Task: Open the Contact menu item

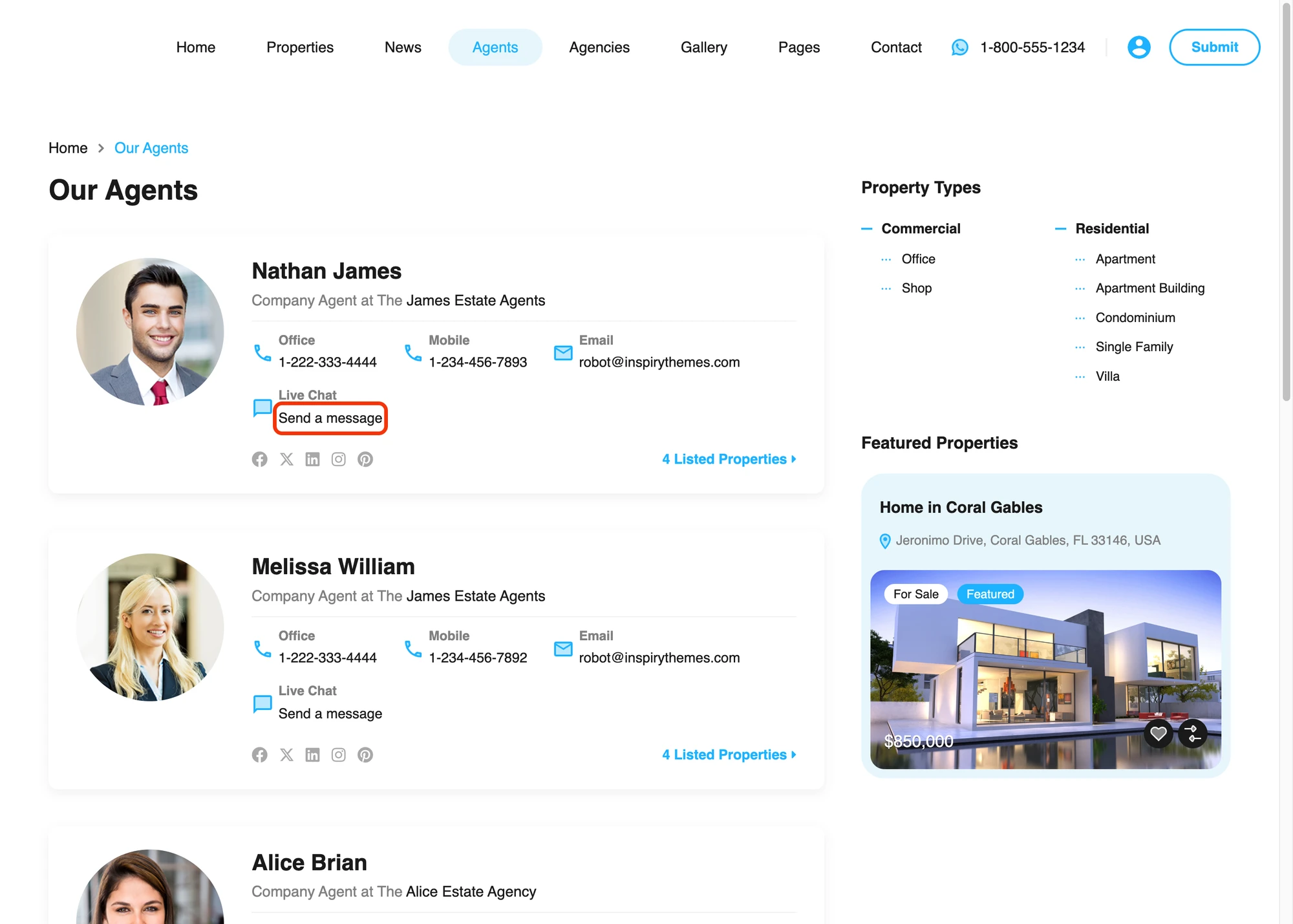Action: point(896,47)
